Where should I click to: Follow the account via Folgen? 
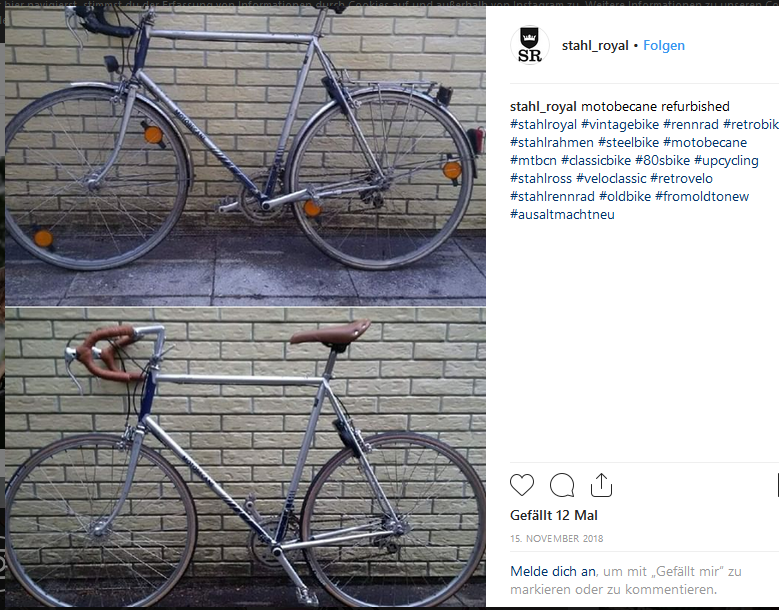664,45
